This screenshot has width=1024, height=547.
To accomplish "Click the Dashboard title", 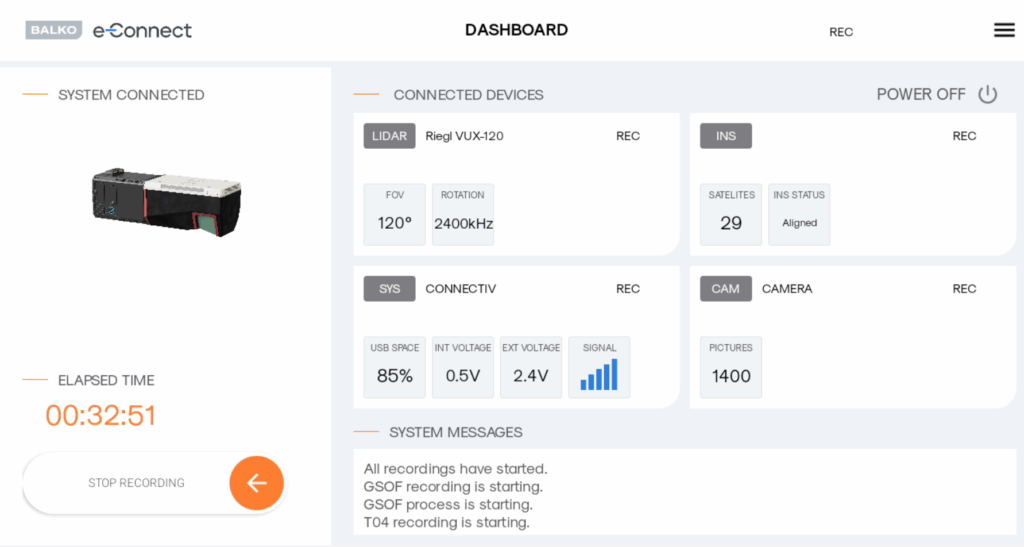I will tap(516, 30).
